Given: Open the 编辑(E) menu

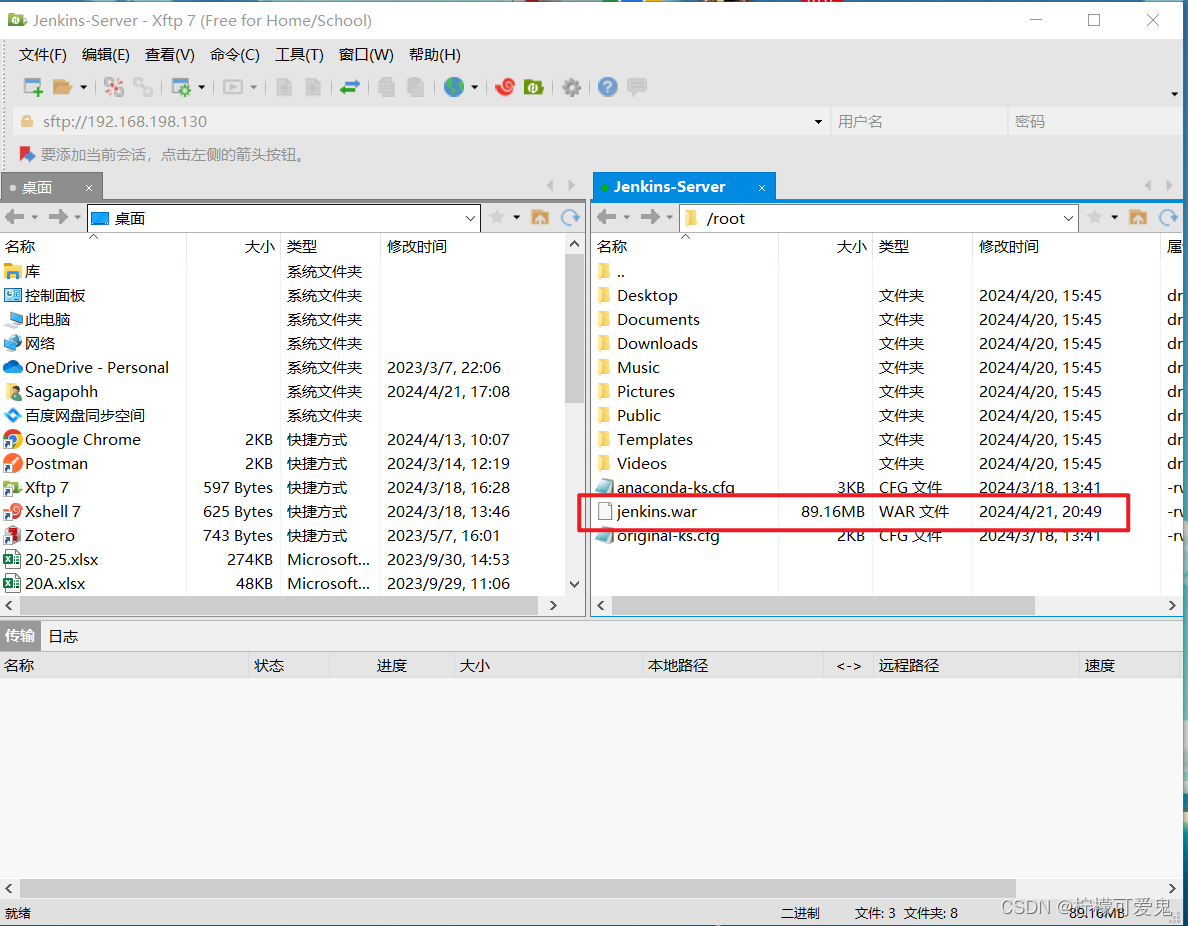Looking at the screenshot, I should tap(105, 55).
